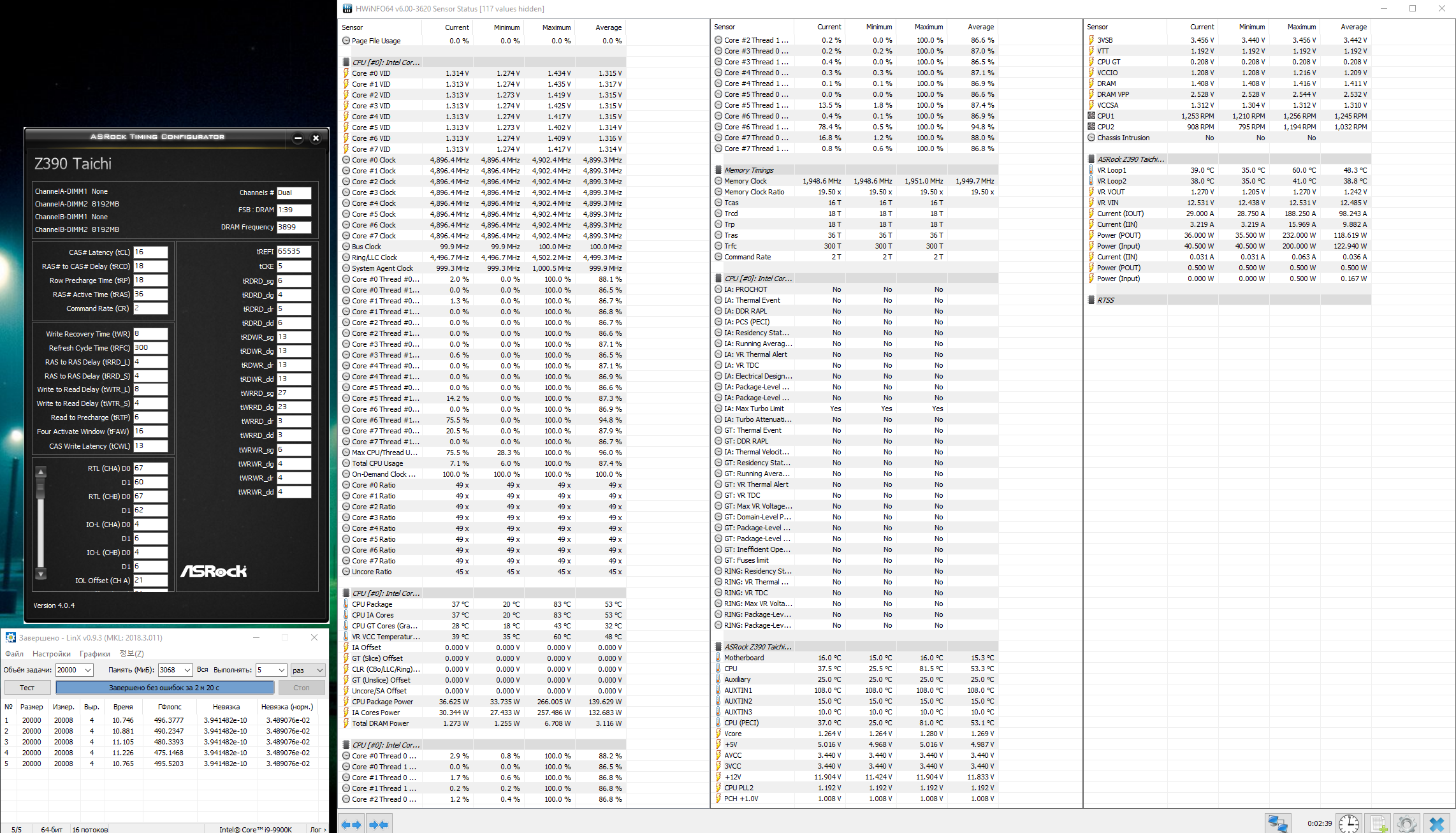The image size is (1456, 833).
Task: Click the Вся memory link
Action: tap(203, 669)
